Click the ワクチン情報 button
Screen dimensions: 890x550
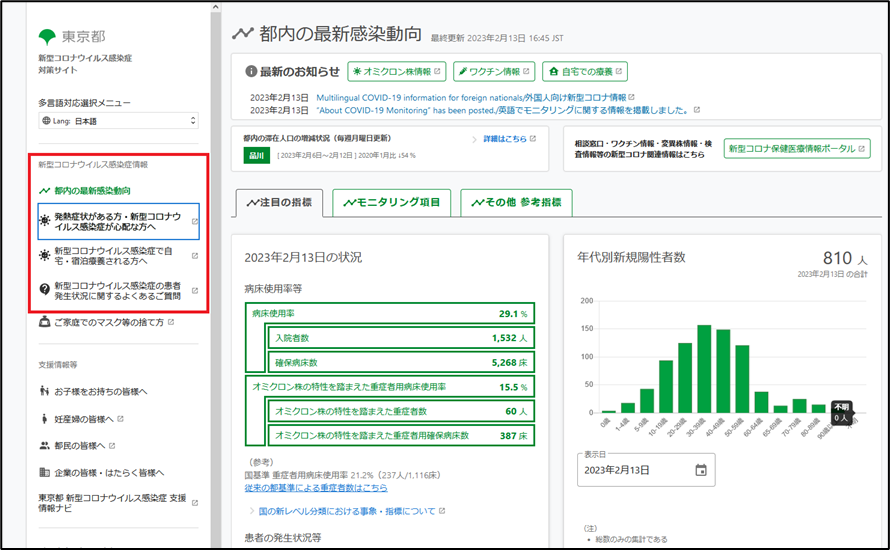[x=494, y=72]
